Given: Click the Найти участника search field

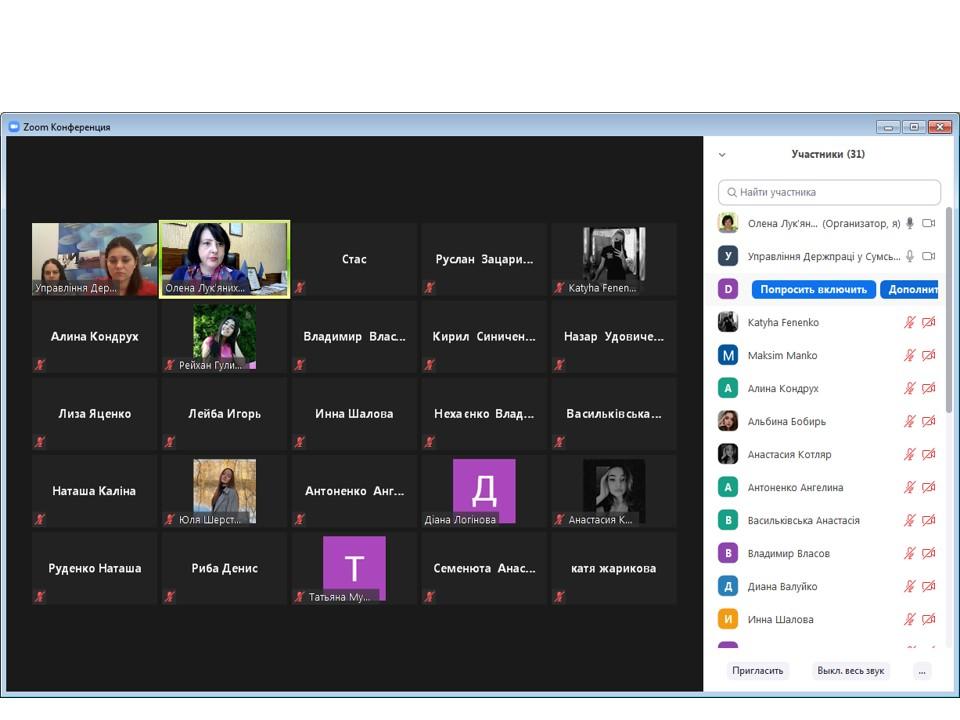Looking at the screenshot, I should tap(830, 192).
